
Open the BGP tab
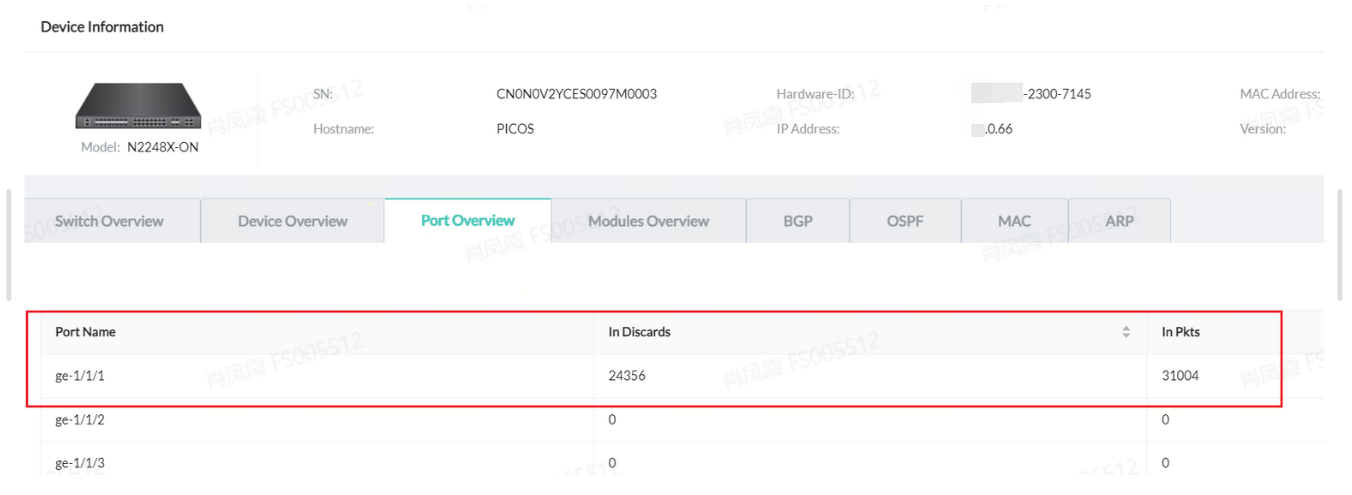tap(797, 221)
